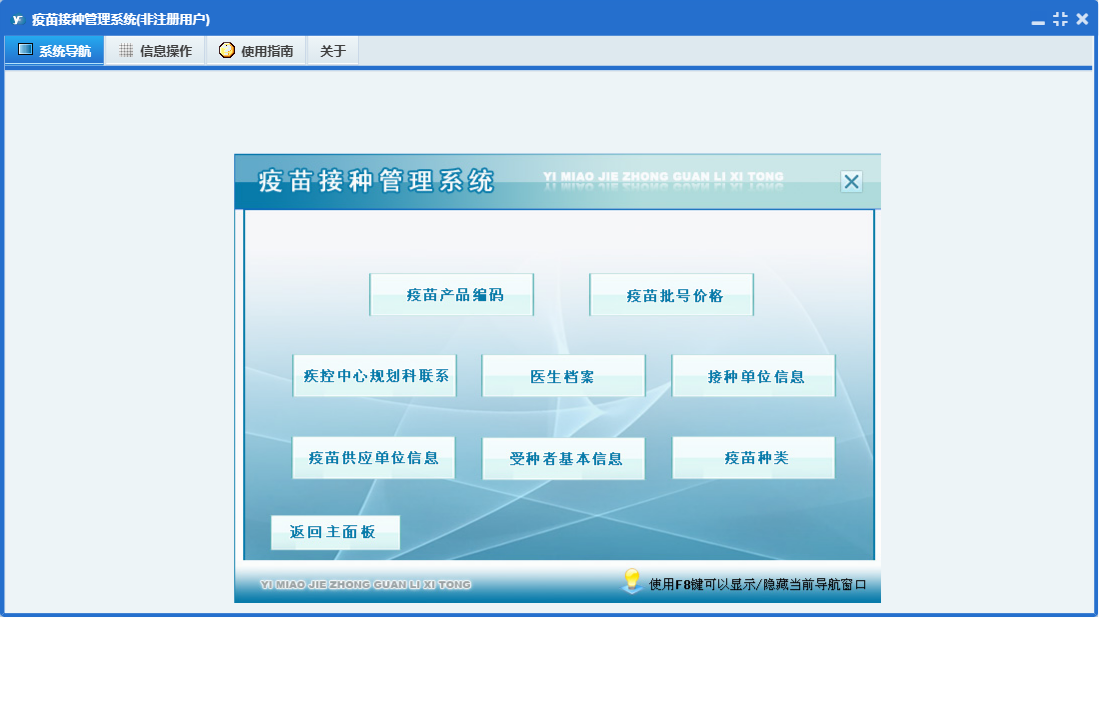Viewport: 1099px width, 723px height.
Task: Open 受种者基本信息
Action: pos(564,459)
